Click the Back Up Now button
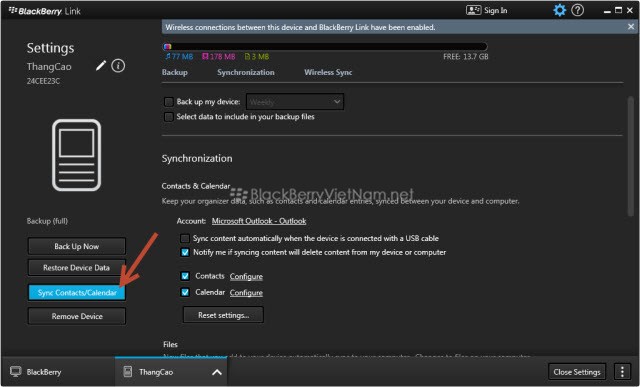 tap(77, 246)
